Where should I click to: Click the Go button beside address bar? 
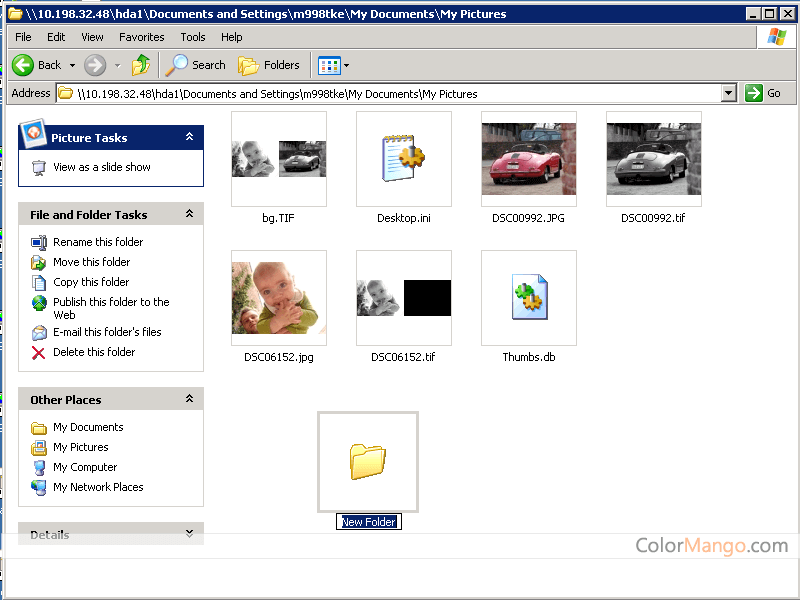point(764,93)
